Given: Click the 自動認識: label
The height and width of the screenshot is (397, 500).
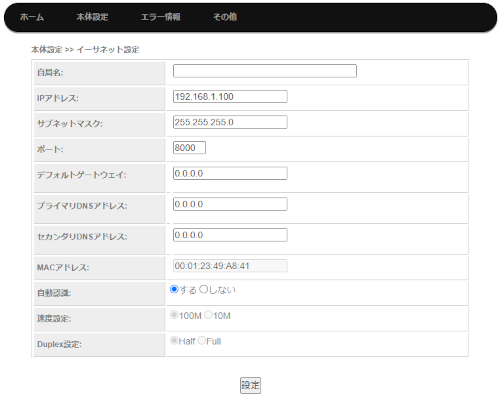Looking at the screenshot, I should click(x=54, y=293).
